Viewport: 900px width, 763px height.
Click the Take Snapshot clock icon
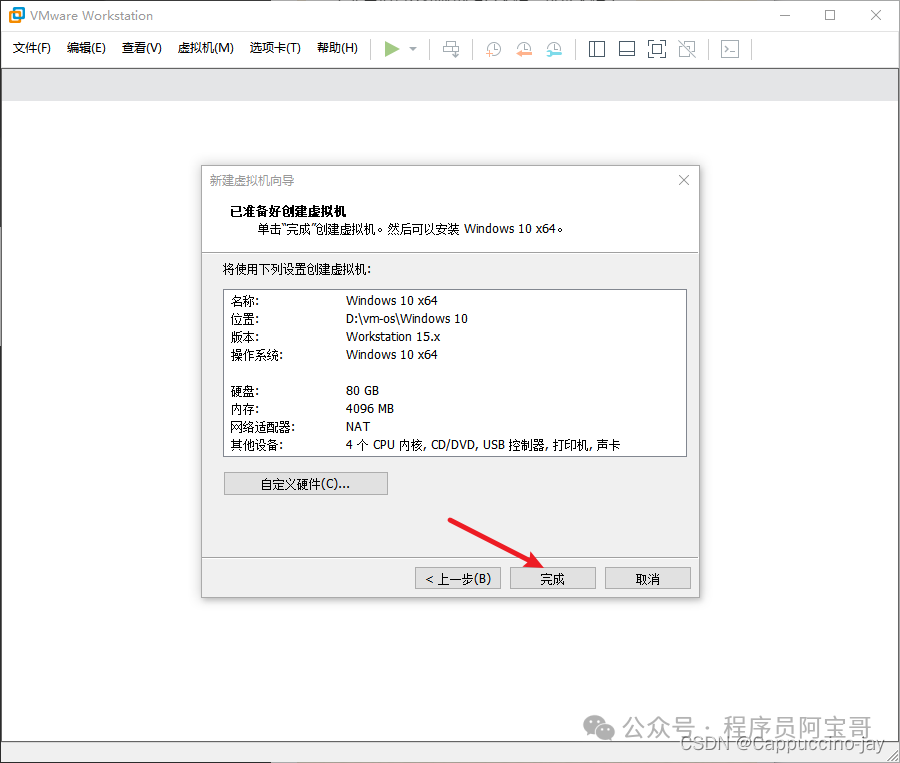click(493, 49)
